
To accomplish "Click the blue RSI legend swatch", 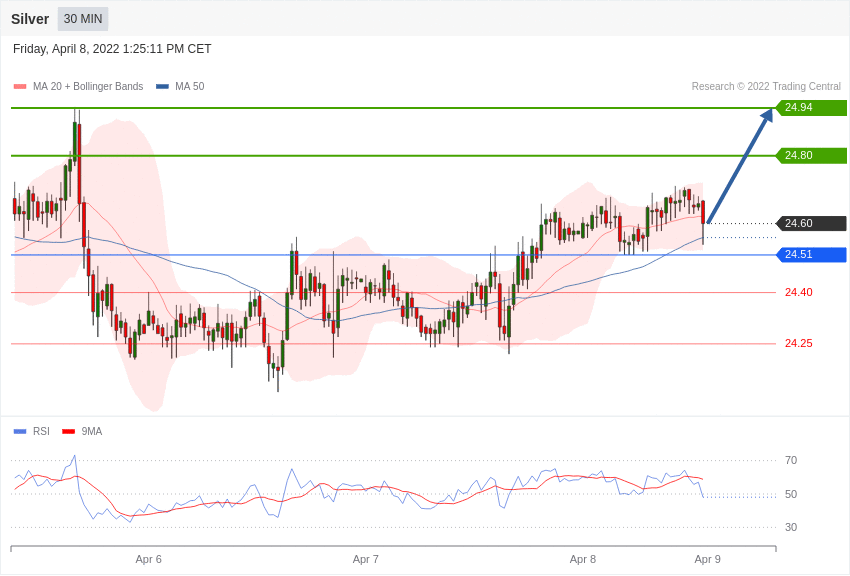I will 20,432.
